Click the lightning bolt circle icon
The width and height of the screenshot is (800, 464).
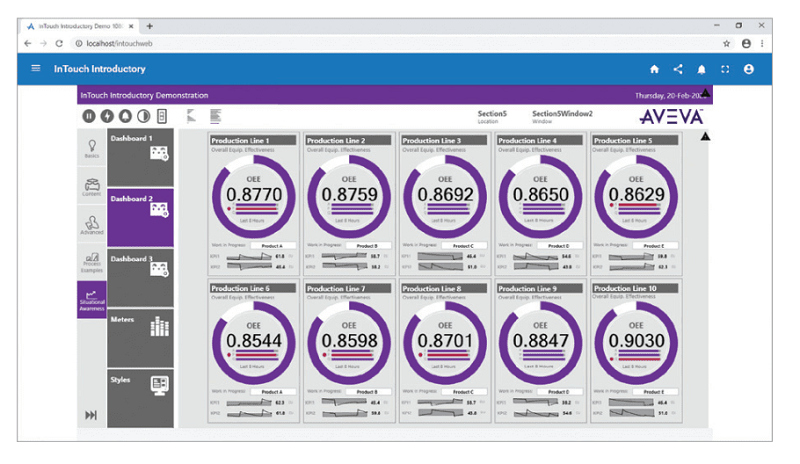[107, 116]
